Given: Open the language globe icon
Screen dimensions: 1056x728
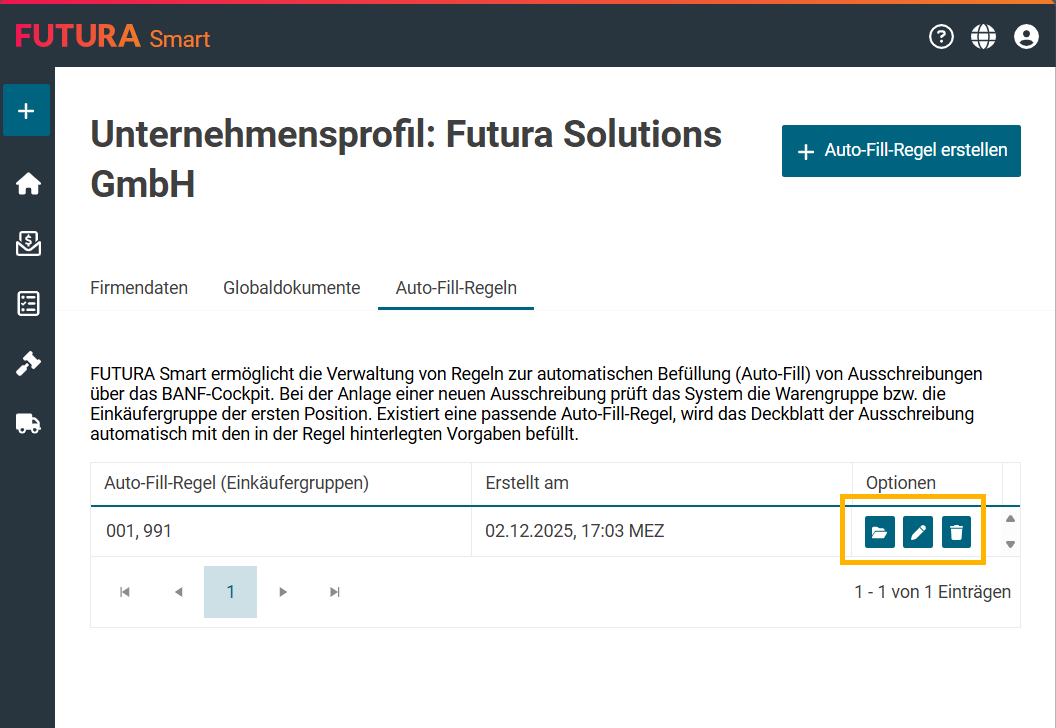Looking at the screenshot, I should pos(984,37).
